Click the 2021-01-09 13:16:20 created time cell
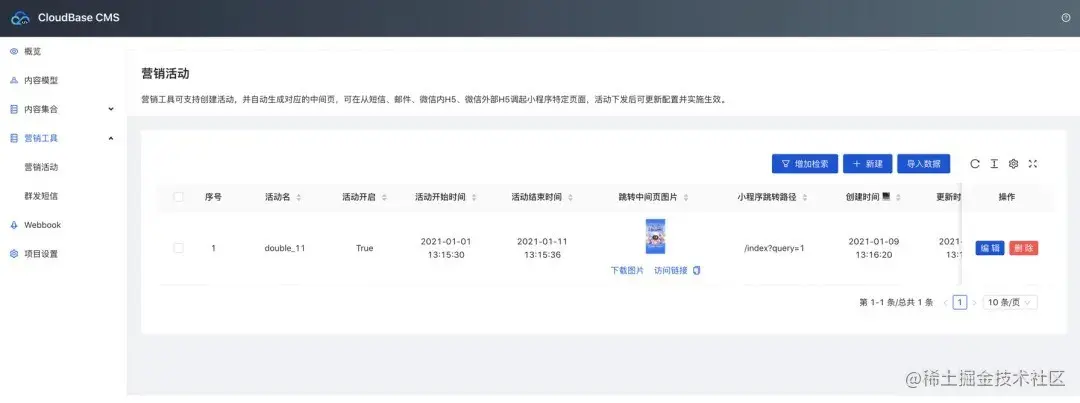This screenshot has height=403, width=1080. click(x=873, y=248)
